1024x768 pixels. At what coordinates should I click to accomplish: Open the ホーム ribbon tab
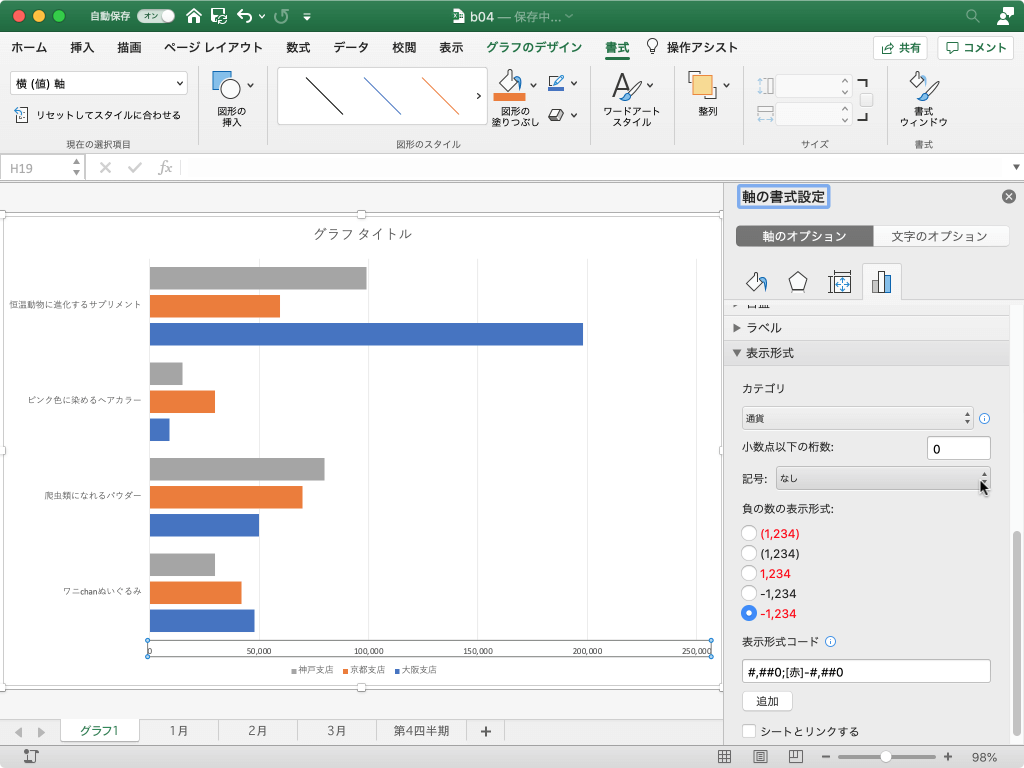[29, 47]
